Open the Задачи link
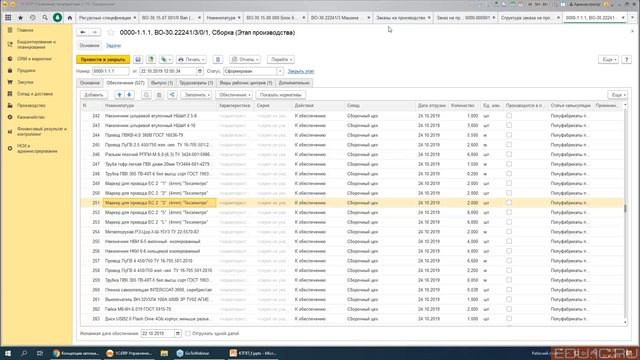 tap(113, 46)
